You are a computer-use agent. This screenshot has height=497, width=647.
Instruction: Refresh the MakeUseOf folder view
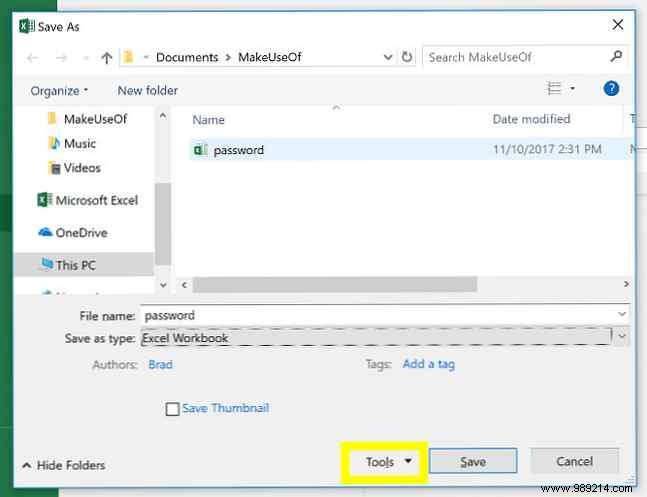[407, 57]
